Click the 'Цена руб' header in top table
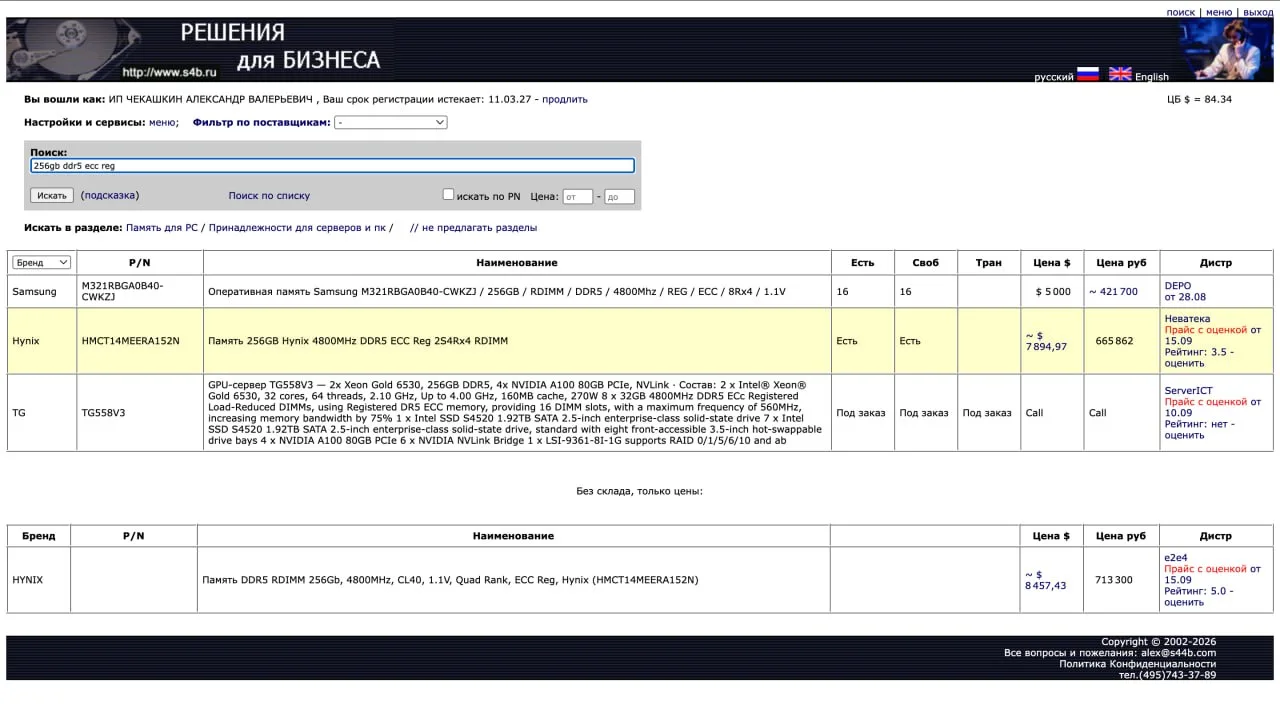The height and width of the screenshot is (709, 1280). coord(1121,263)
